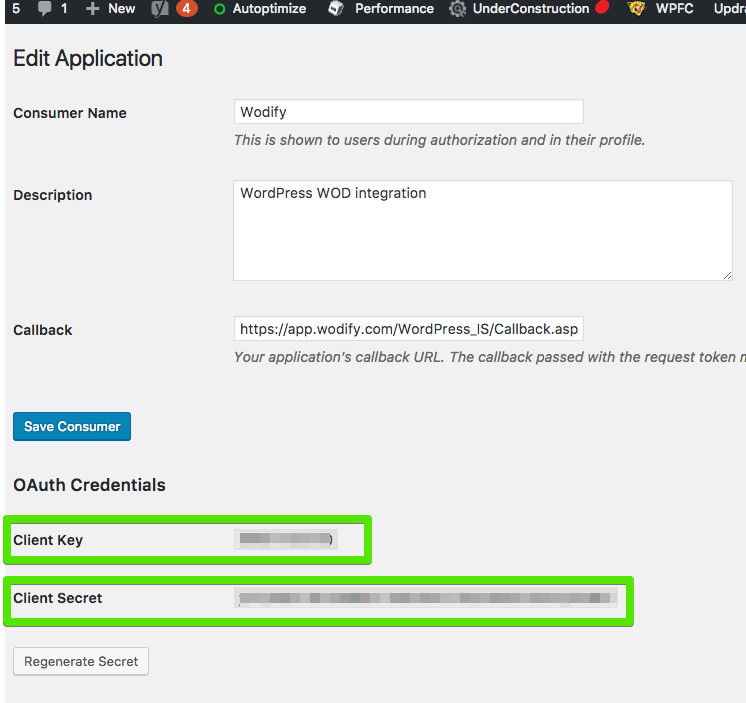Click the Consumer Name label

pyautogui.click(x=70, y=113)
